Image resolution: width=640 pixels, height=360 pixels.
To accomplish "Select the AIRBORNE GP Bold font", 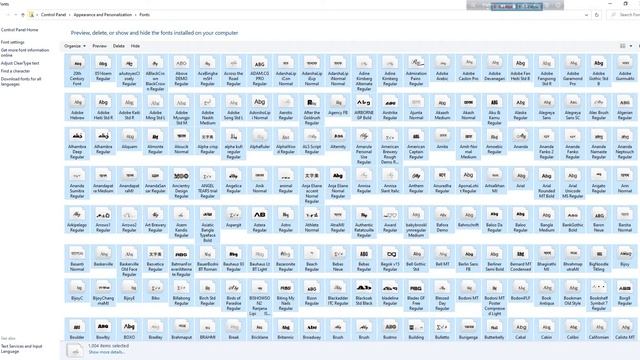I will tap(364, 108).
